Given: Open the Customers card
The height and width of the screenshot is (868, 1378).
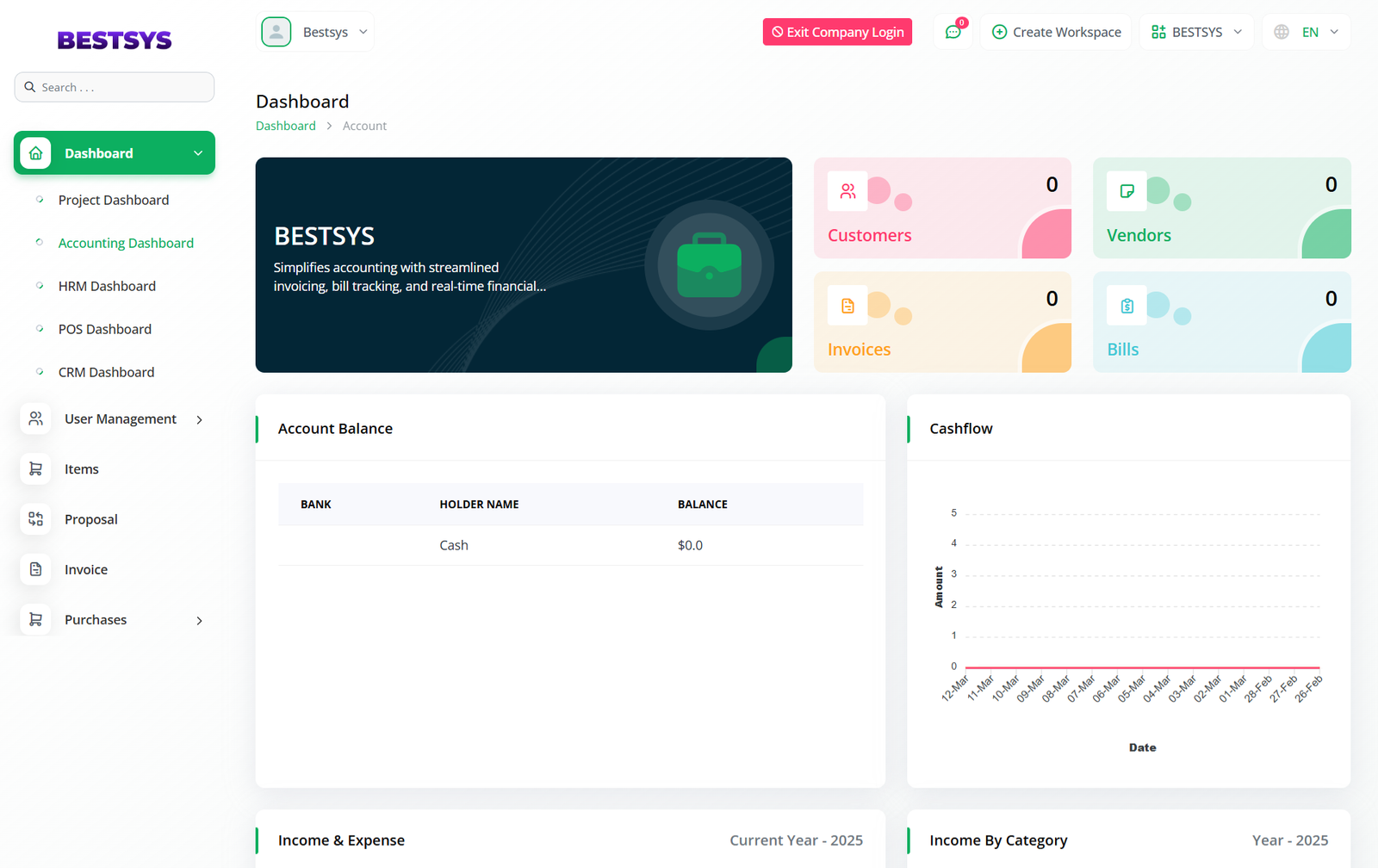Looking at the screenshot, I should [942, 208].
